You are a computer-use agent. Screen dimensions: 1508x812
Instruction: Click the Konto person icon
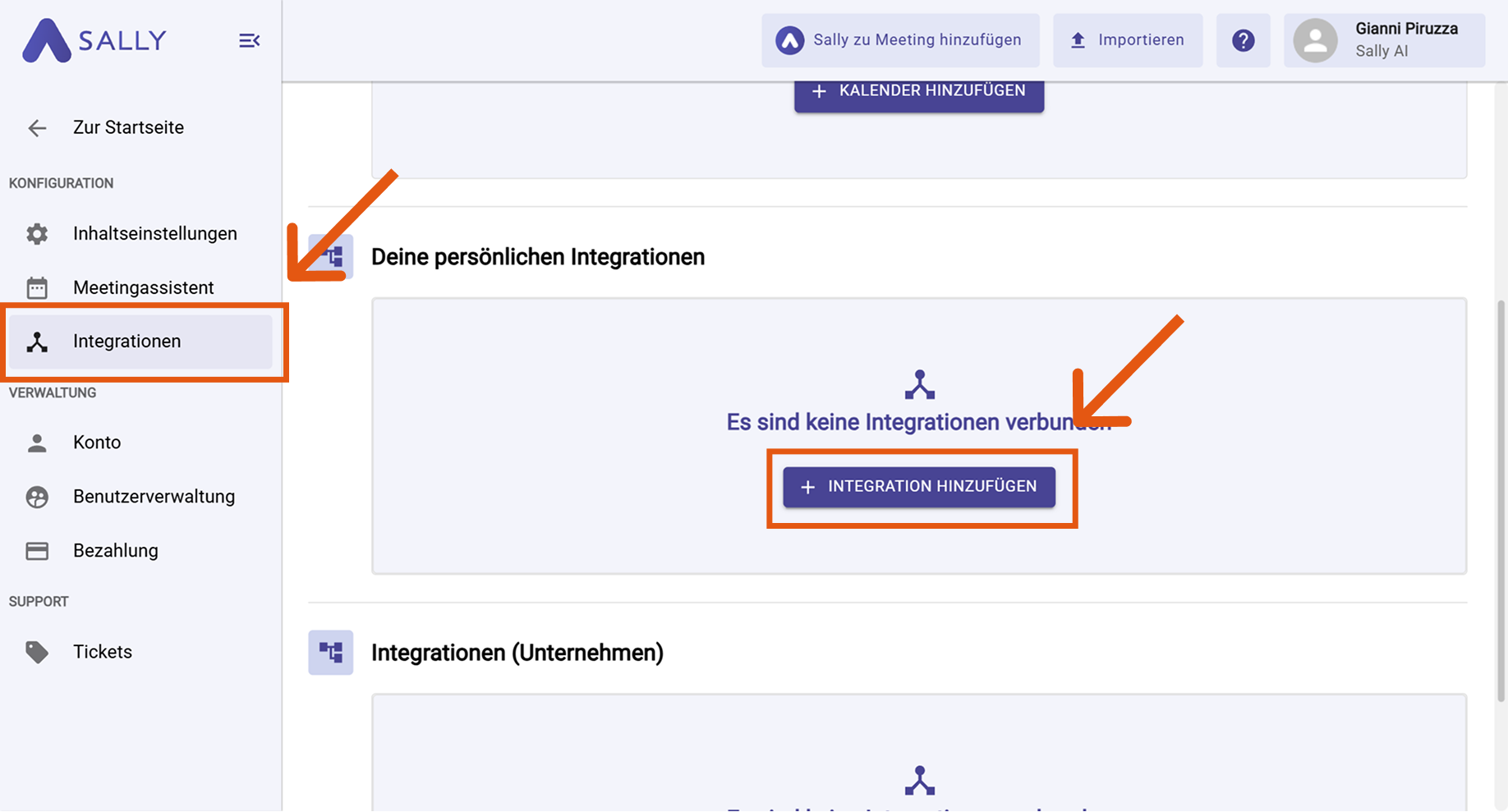(37, 443)
